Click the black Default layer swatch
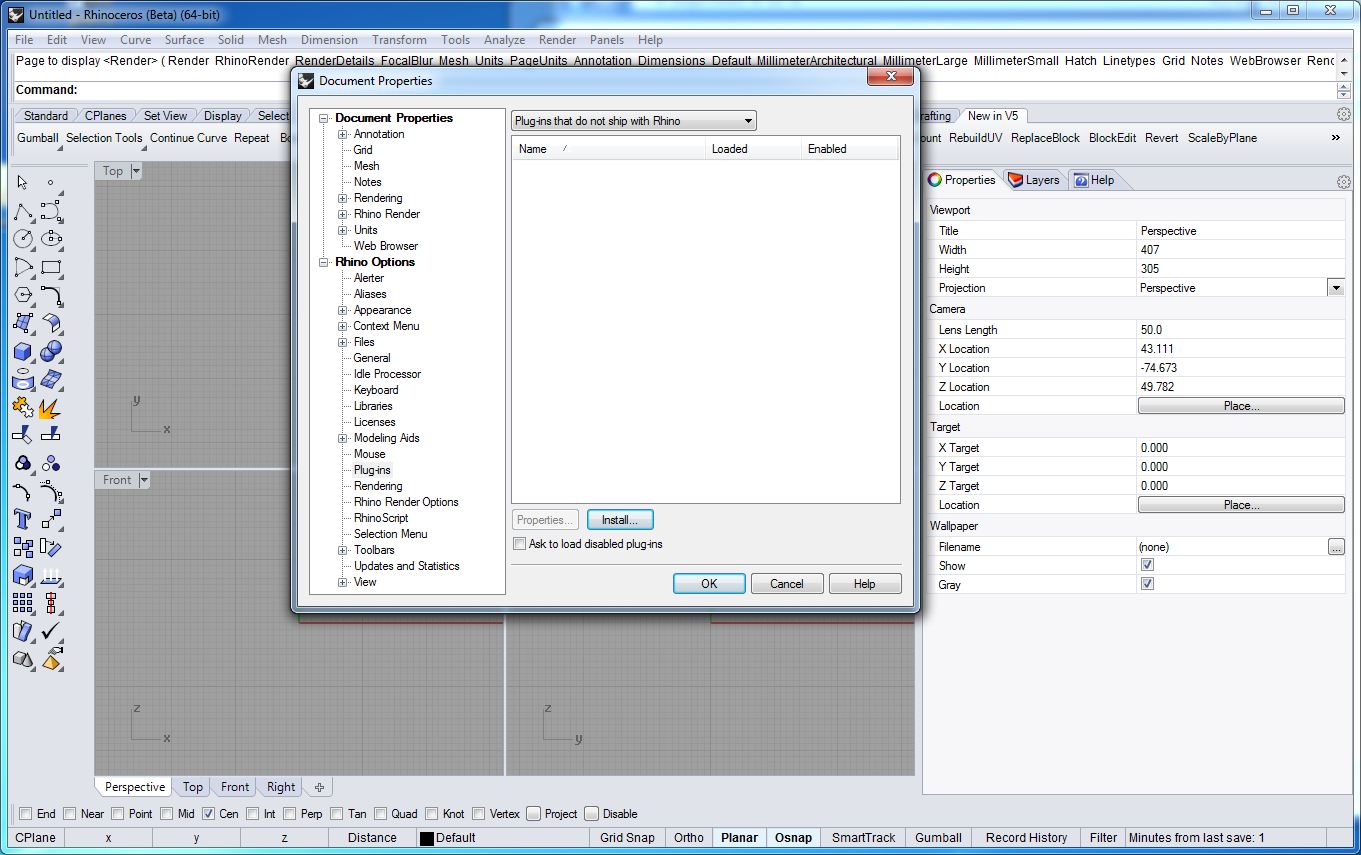 pos(427,838)
